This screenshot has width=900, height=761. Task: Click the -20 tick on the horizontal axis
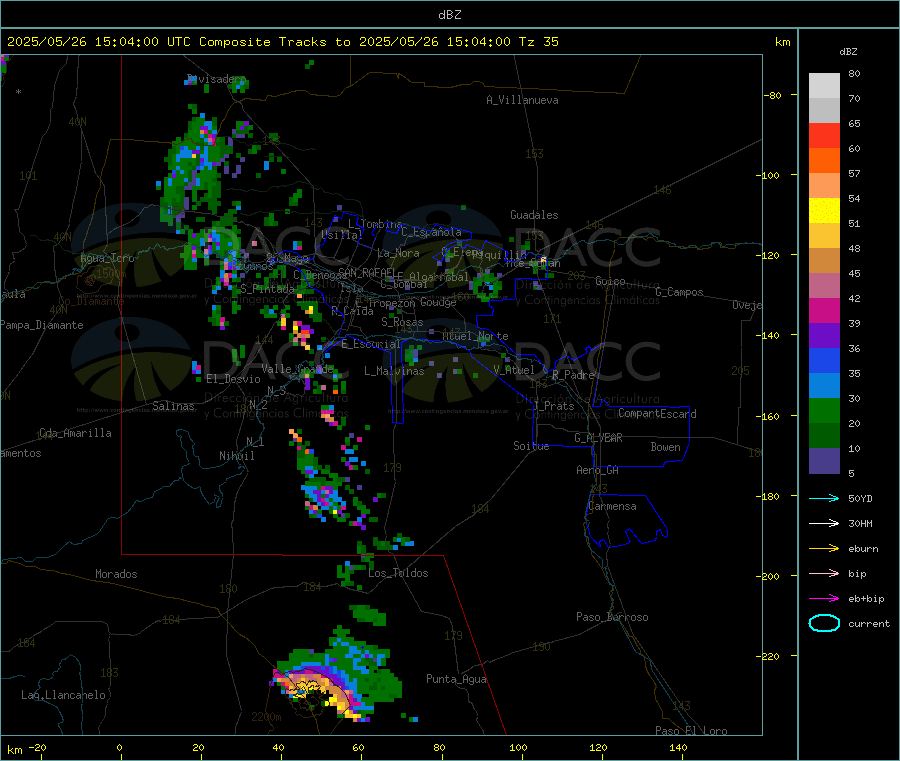coord(38,747)
